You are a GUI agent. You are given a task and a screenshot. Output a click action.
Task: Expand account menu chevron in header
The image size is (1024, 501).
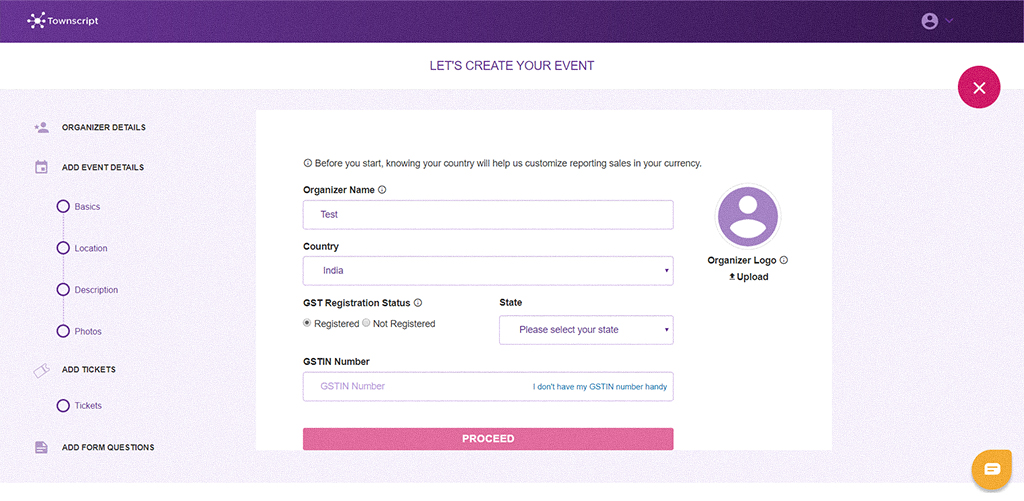949,20
